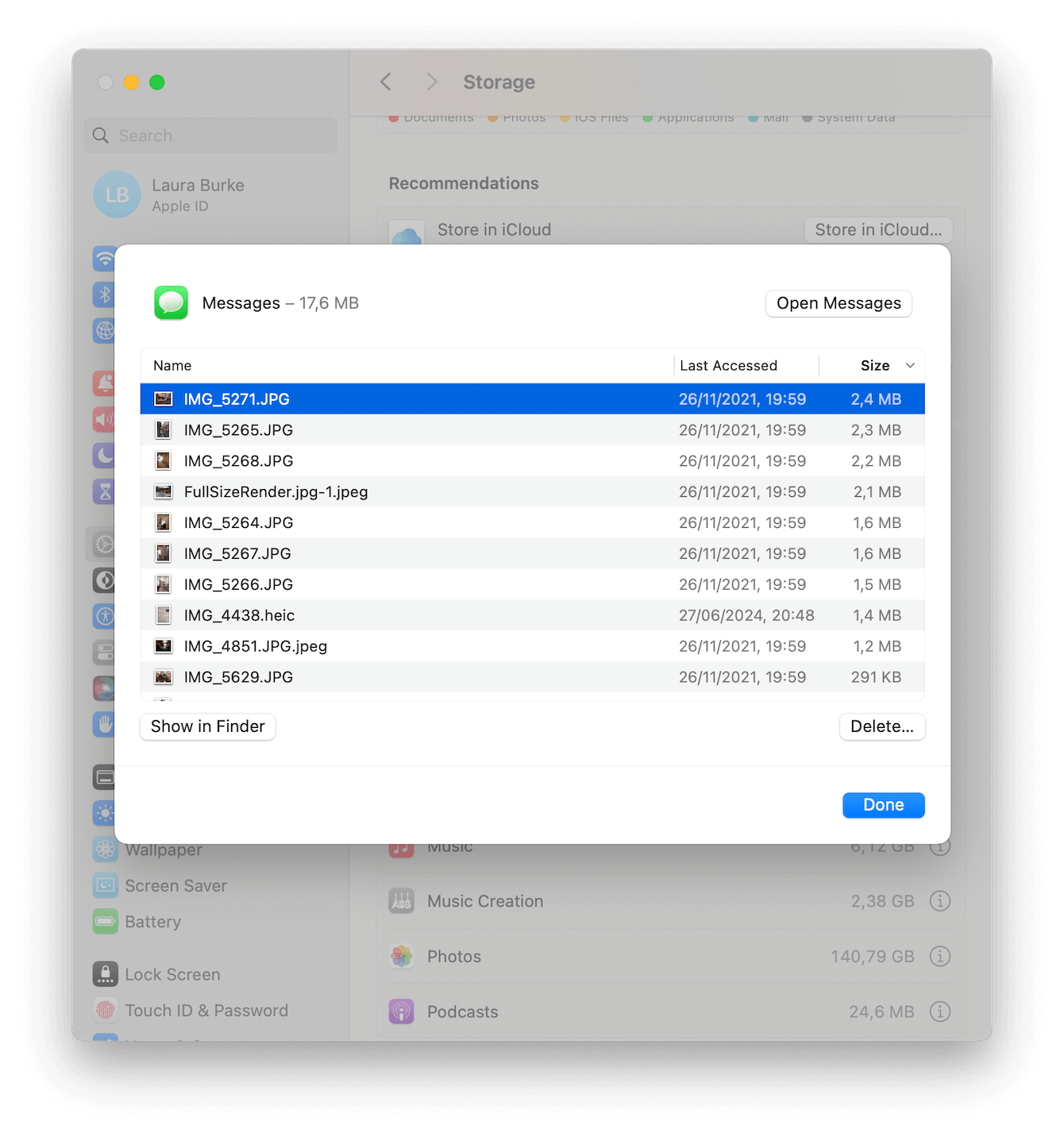The width and height of the screenshot is (1064, 1136).
Task: Show info for Photos storage
Action: [940, 957]
